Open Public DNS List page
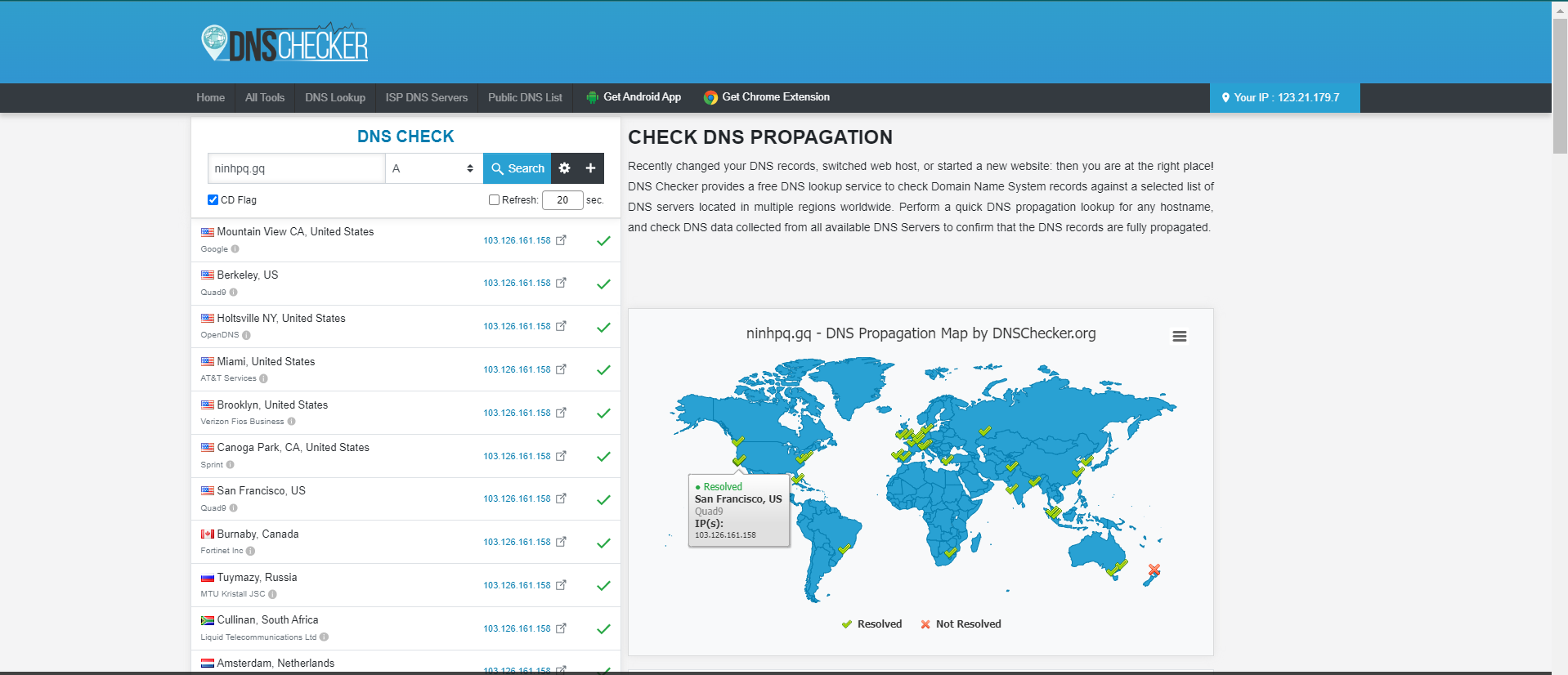 [525, 97]
